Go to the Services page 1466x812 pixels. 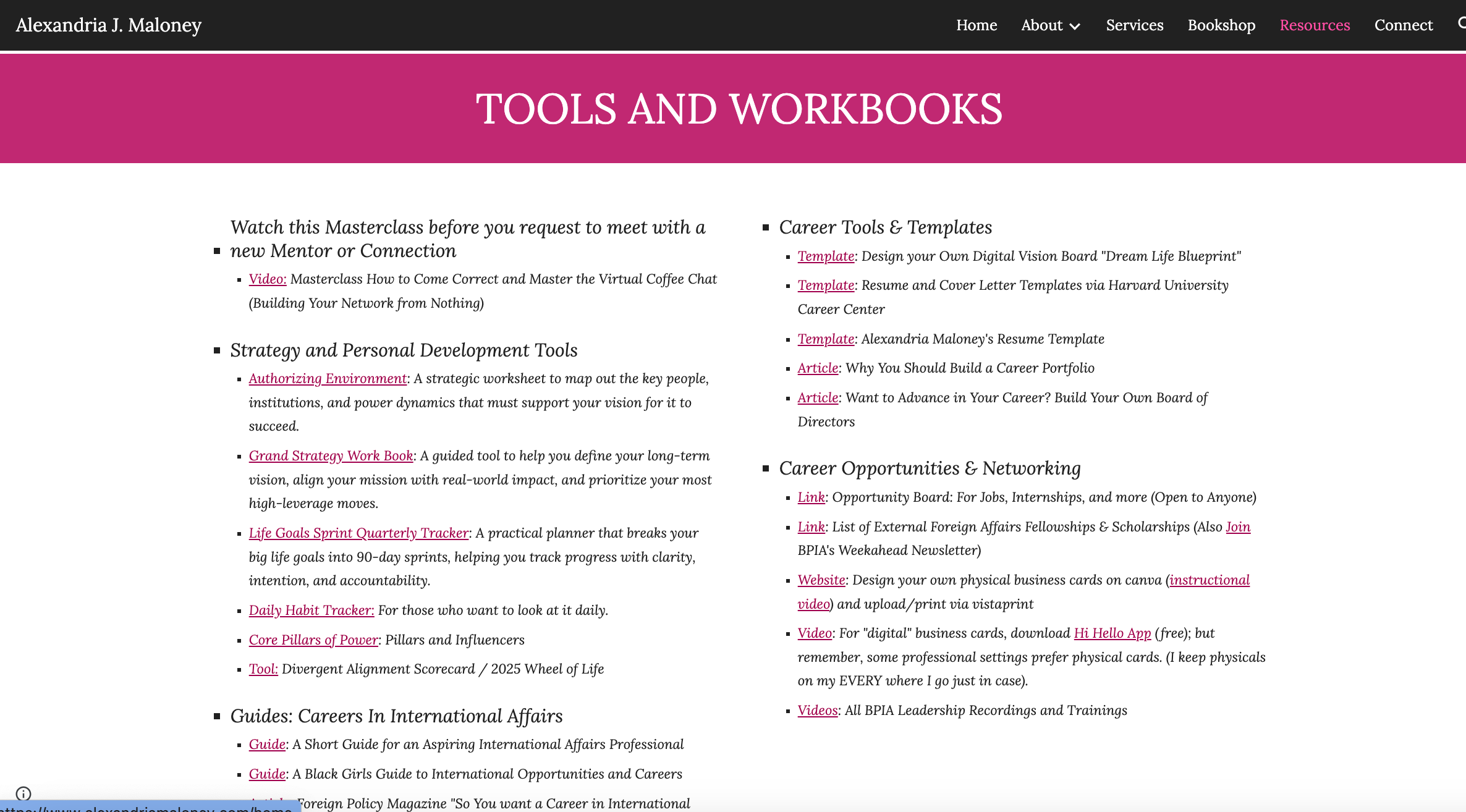point(1135,25)
